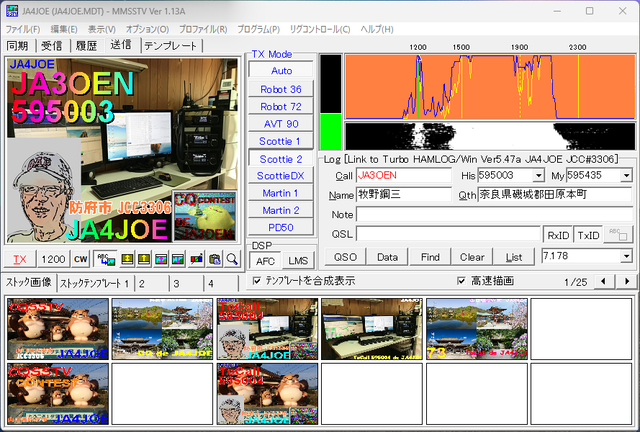Select Scottie 1 TX mode
Image resolution: width=640 pixels, height=432 pixels.
[281, 141]
